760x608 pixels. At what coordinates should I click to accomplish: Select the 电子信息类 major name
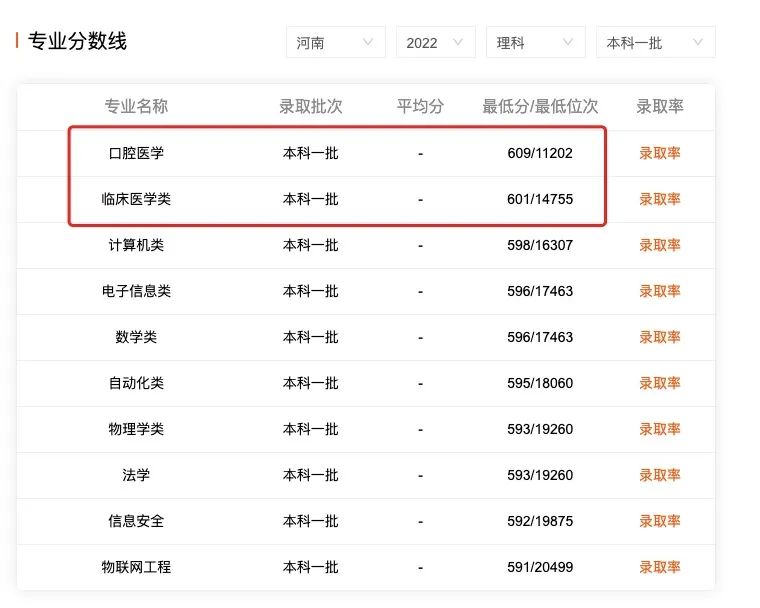[x=136, y=291]
